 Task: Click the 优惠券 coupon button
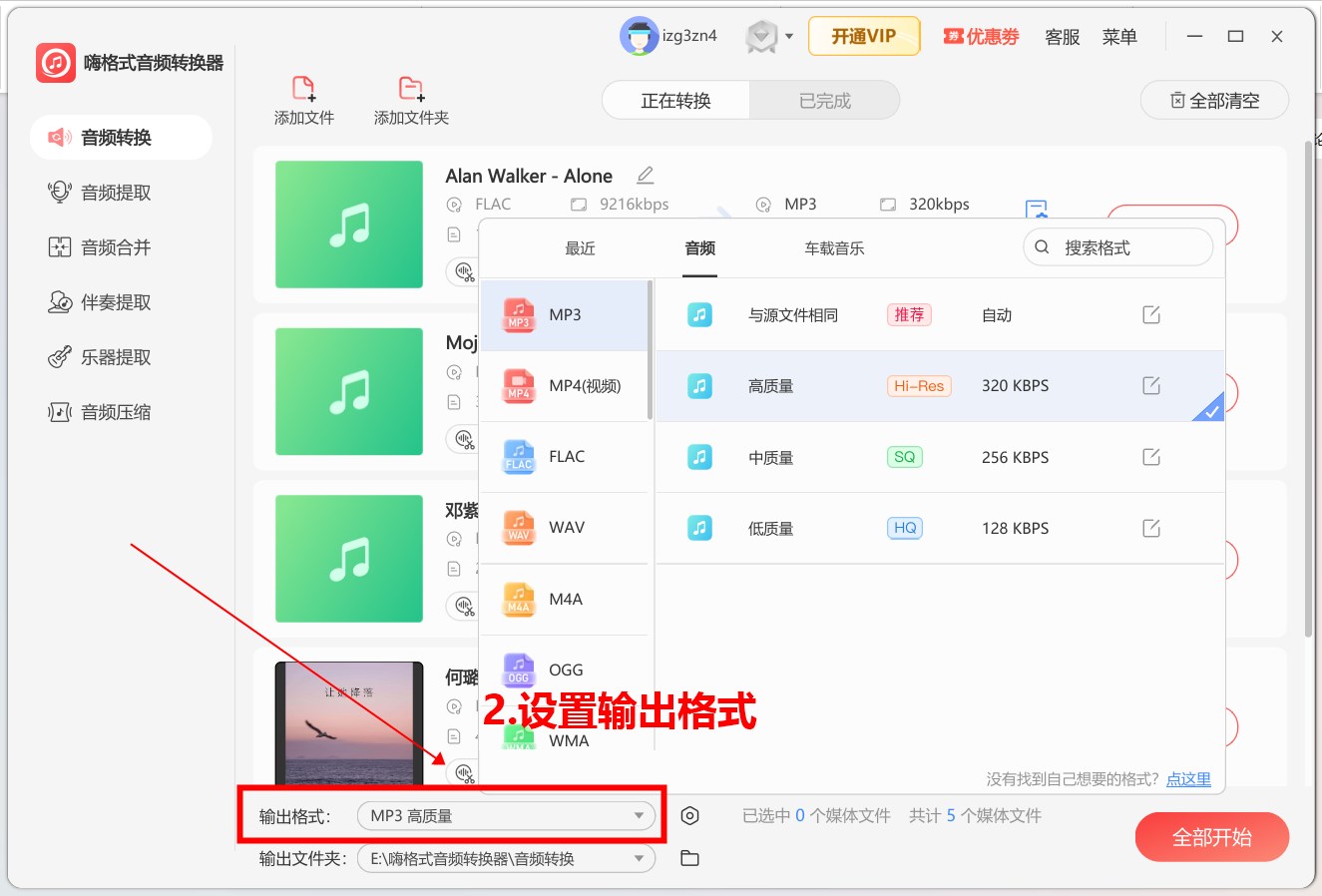click(x=982, y=37)
